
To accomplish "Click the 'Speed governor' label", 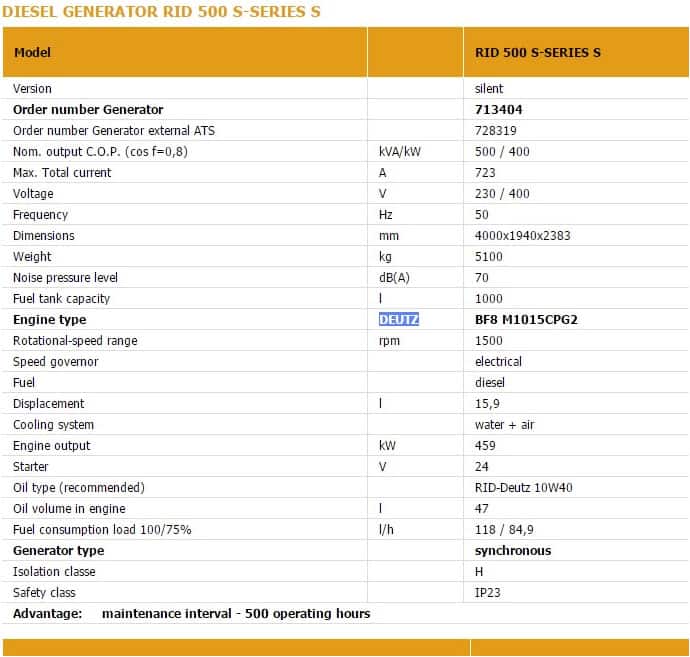I will (55, 362).
